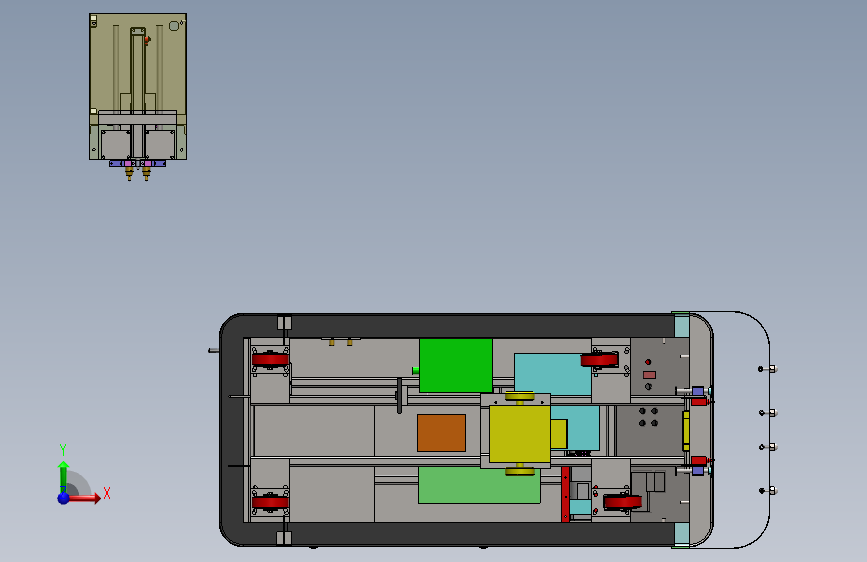The image size is (867, 562).
Task: Pick the upper-left red caster wheel
Action: tap(270, 360)
